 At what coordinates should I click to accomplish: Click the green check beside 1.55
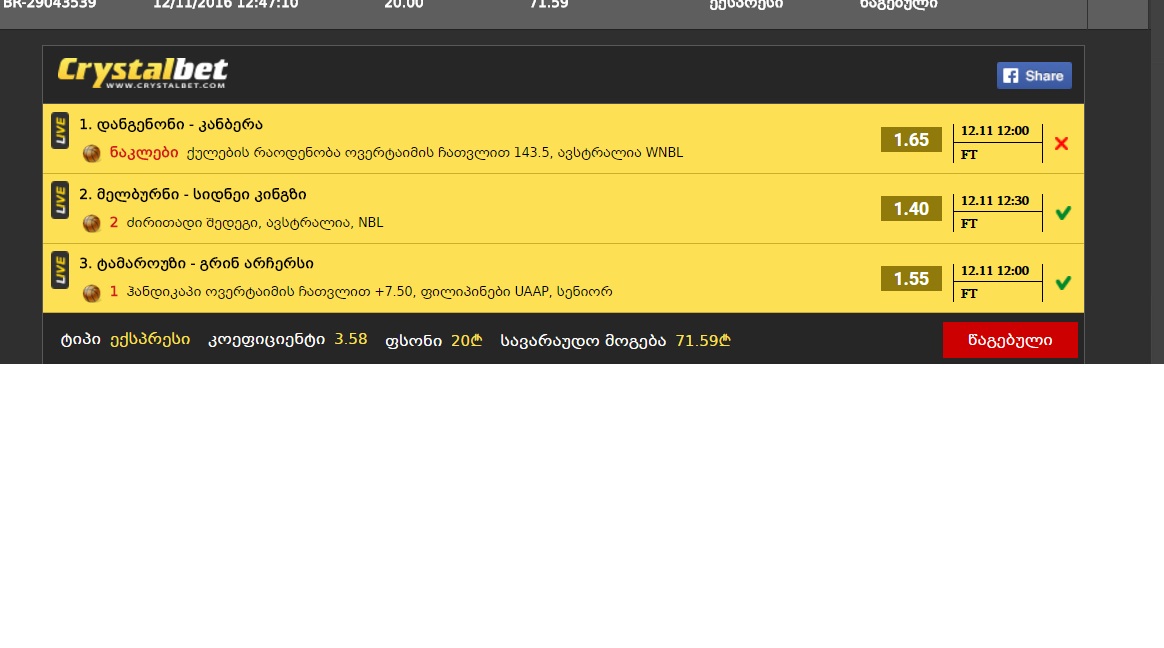point(1063,282)
